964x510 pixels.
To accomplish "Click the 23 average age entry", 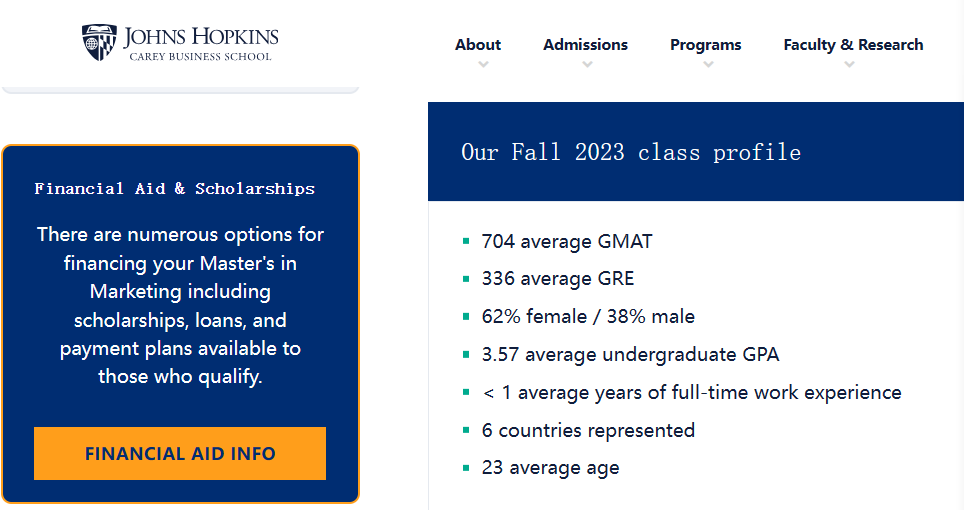I will coord(550,468).
